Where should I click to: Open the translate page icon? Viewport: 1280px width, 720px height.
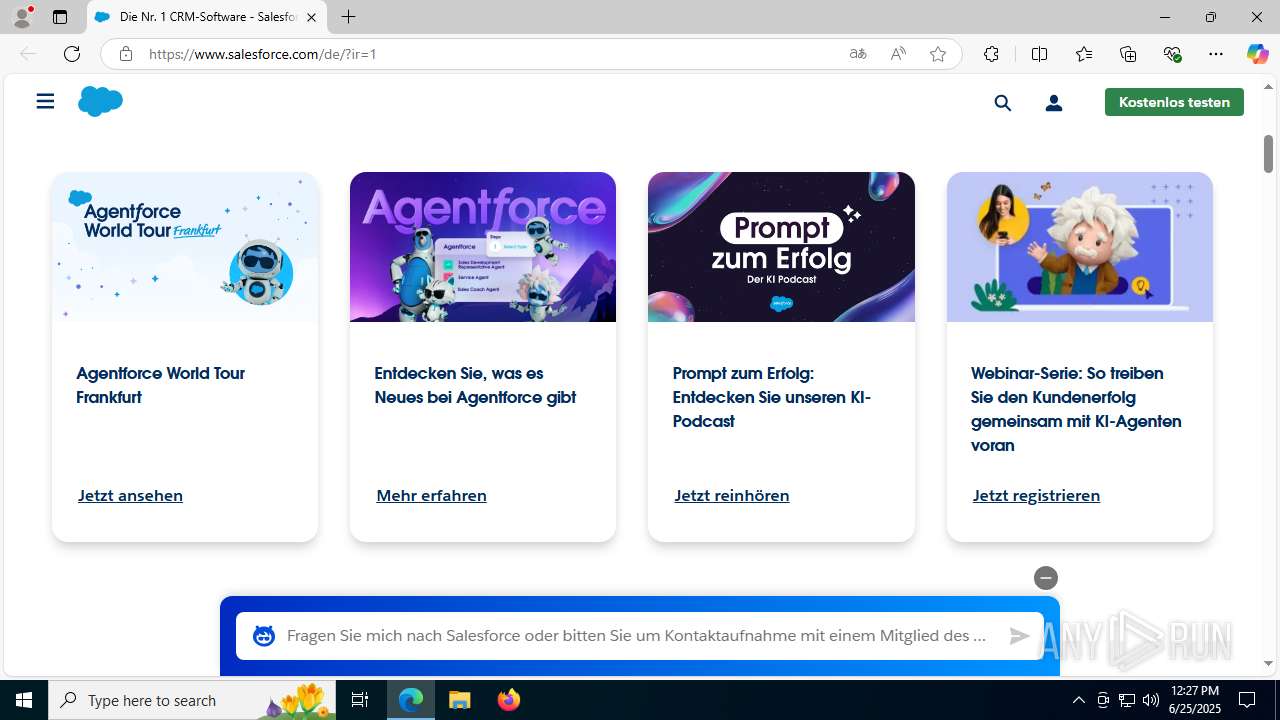coord(858,54)
